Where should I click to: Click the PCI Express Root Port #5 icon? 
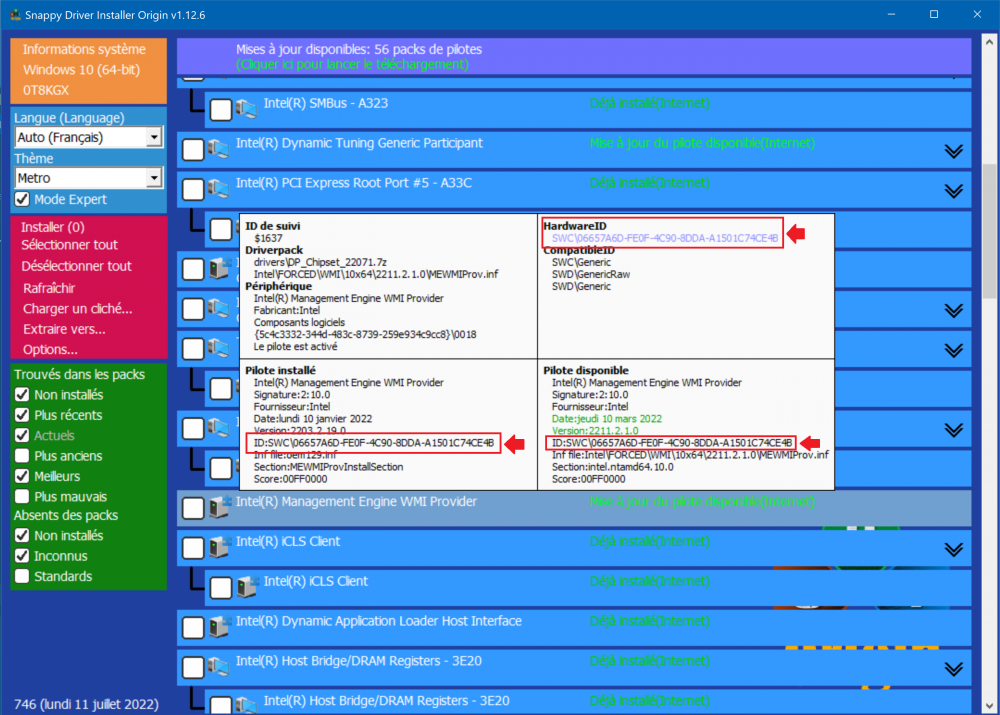[x=218, y=189]
